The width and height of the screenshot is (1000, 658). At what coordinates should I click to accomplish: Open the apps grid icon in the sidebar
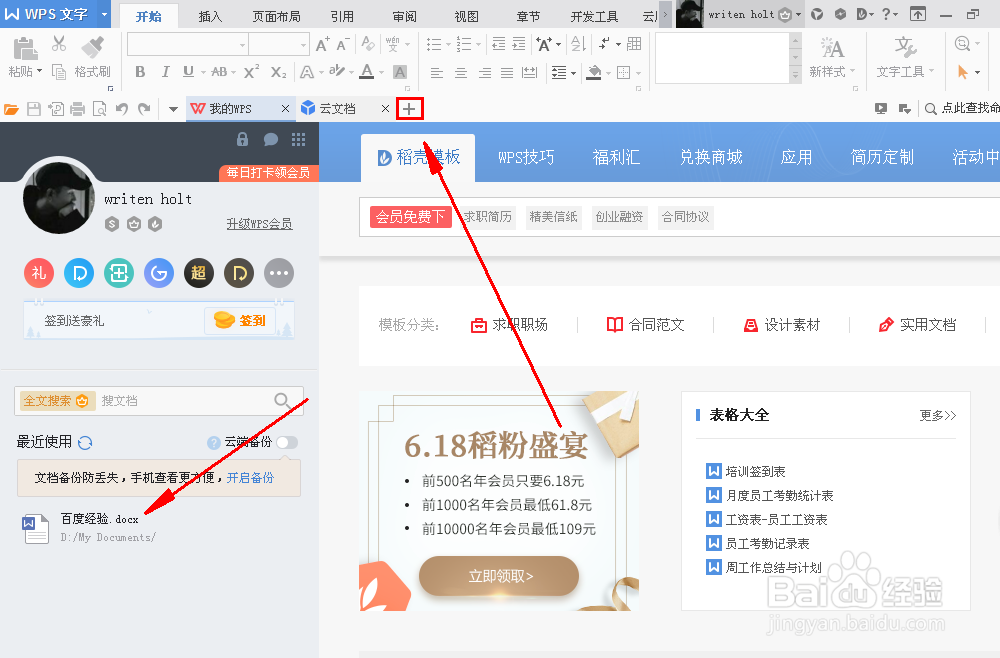pos(298,139)
